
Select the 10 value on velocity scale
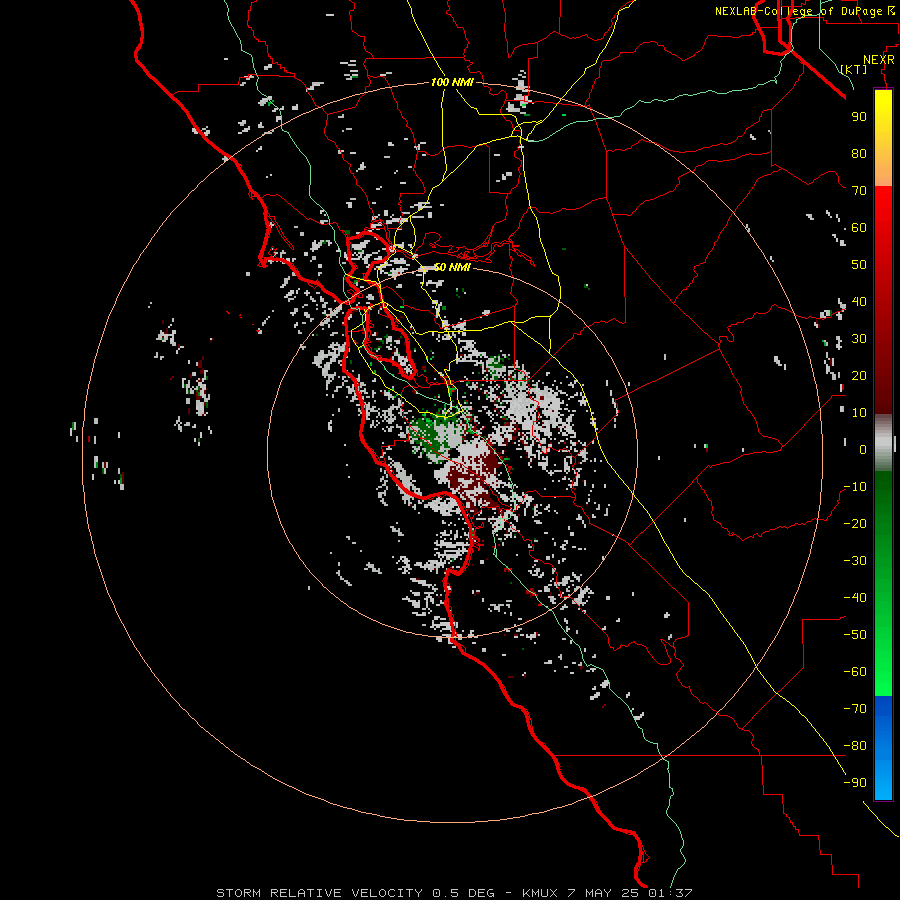coord(859,413)
